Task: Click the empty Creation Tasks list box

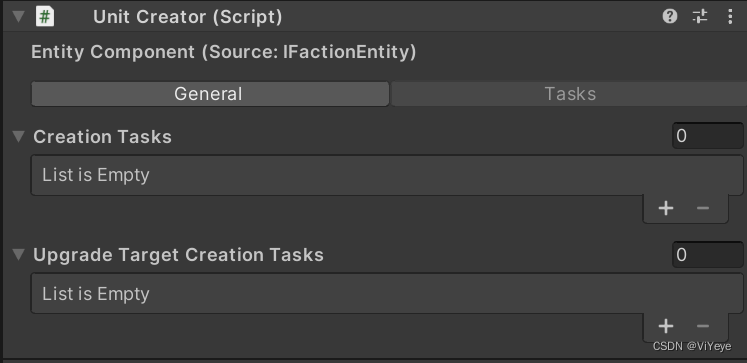Action: pos(387,175)
